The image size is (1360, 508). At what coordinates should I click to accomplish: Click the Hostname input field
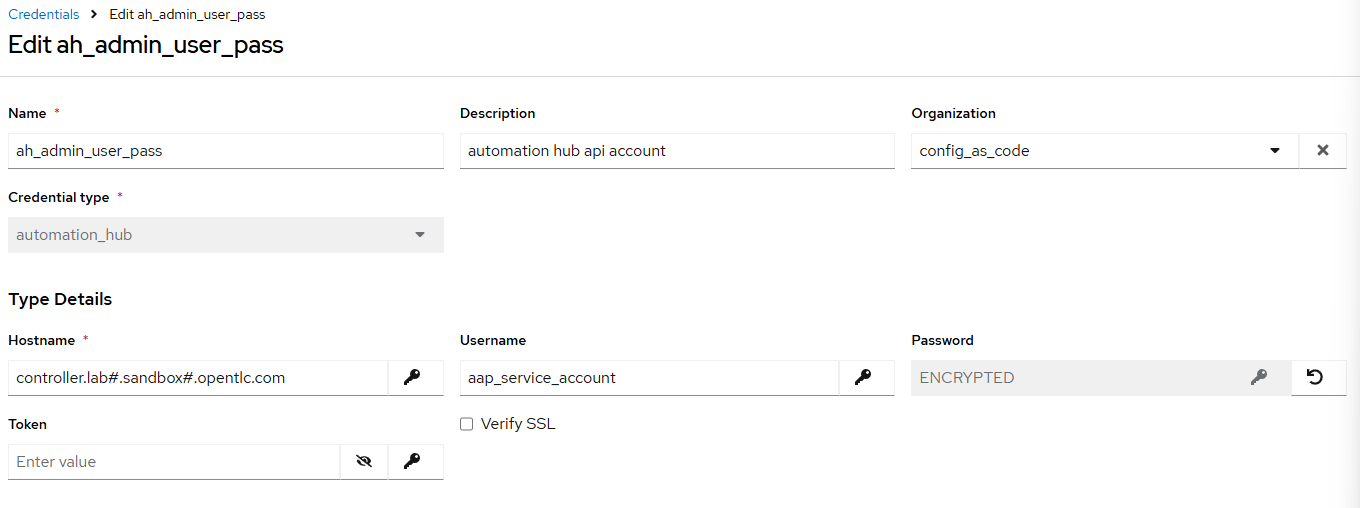(x=198, y=378)
